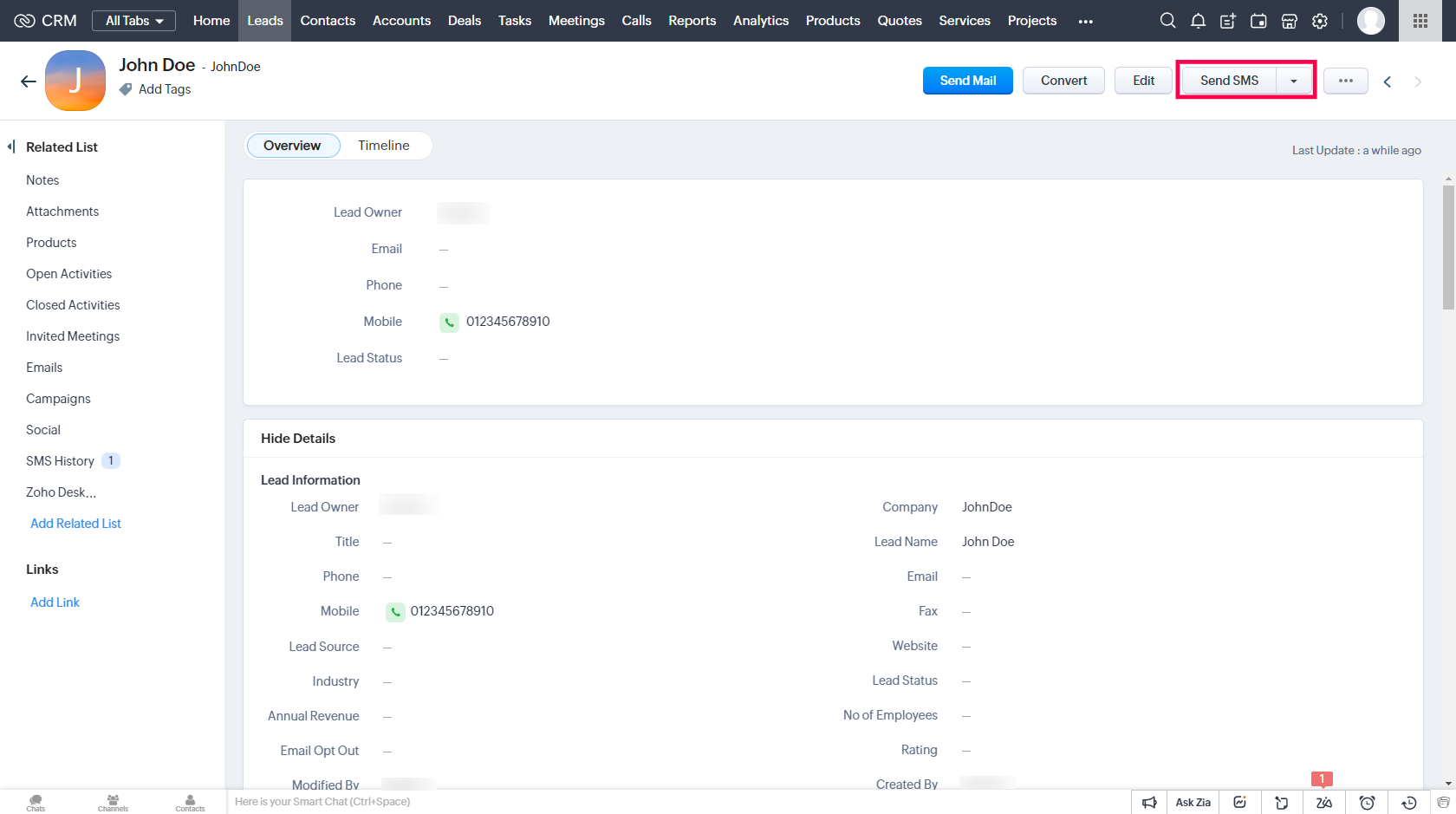1456x814 pixels.
Task: Open sticky notes icon in bottom bar
Action: (1282, 803)
